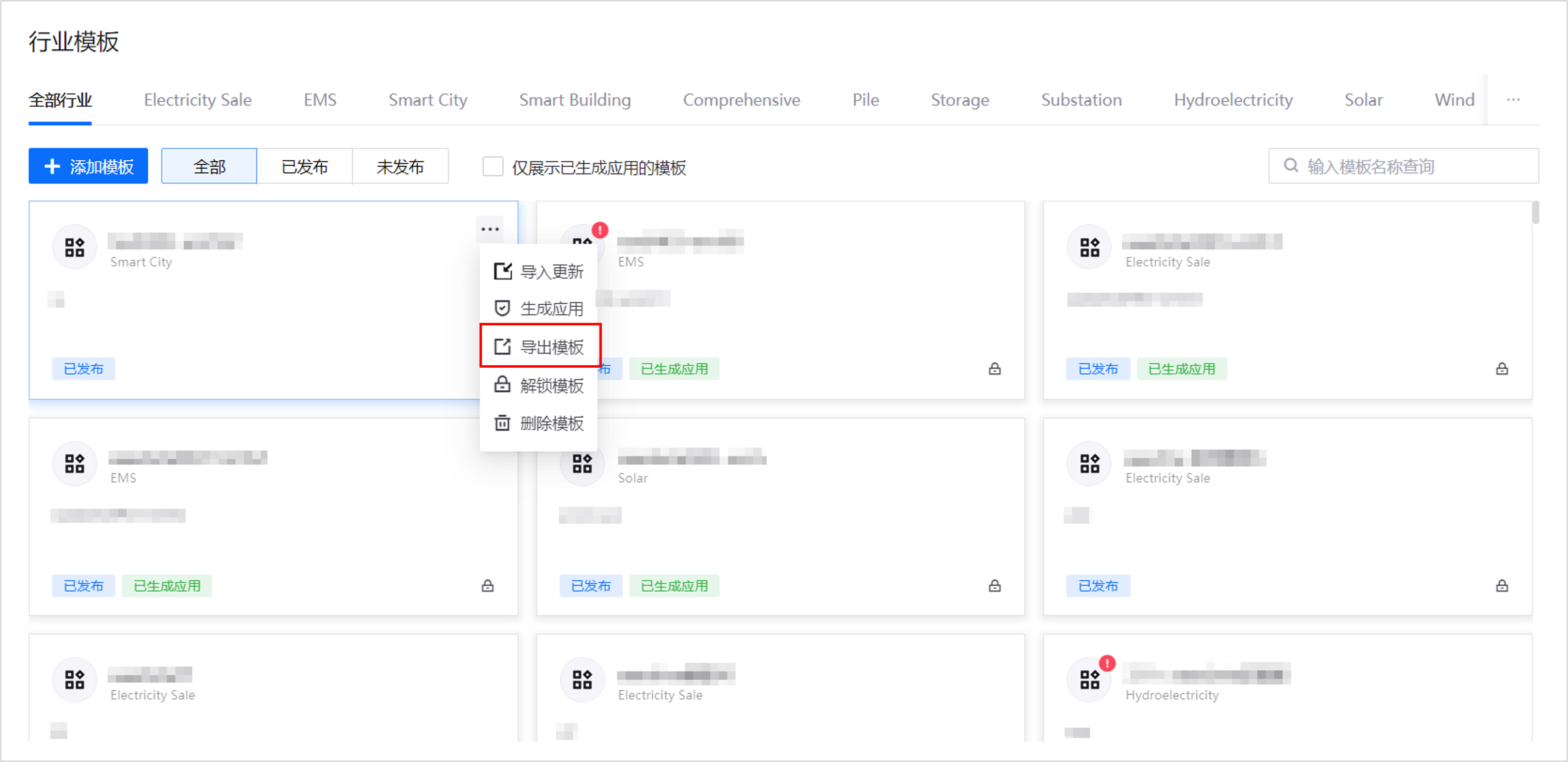Select 解锁模板 menu entry

[x=539, y=385]
